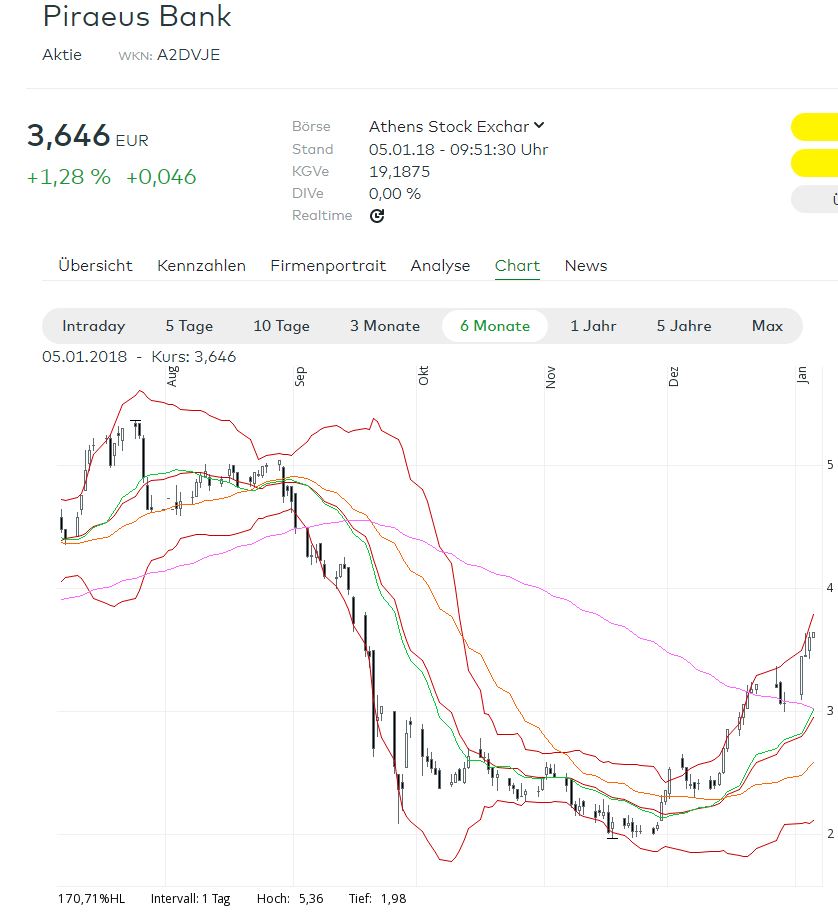Click the Aug month label on chart
838x915 pixels.
(x=172, y=376)
